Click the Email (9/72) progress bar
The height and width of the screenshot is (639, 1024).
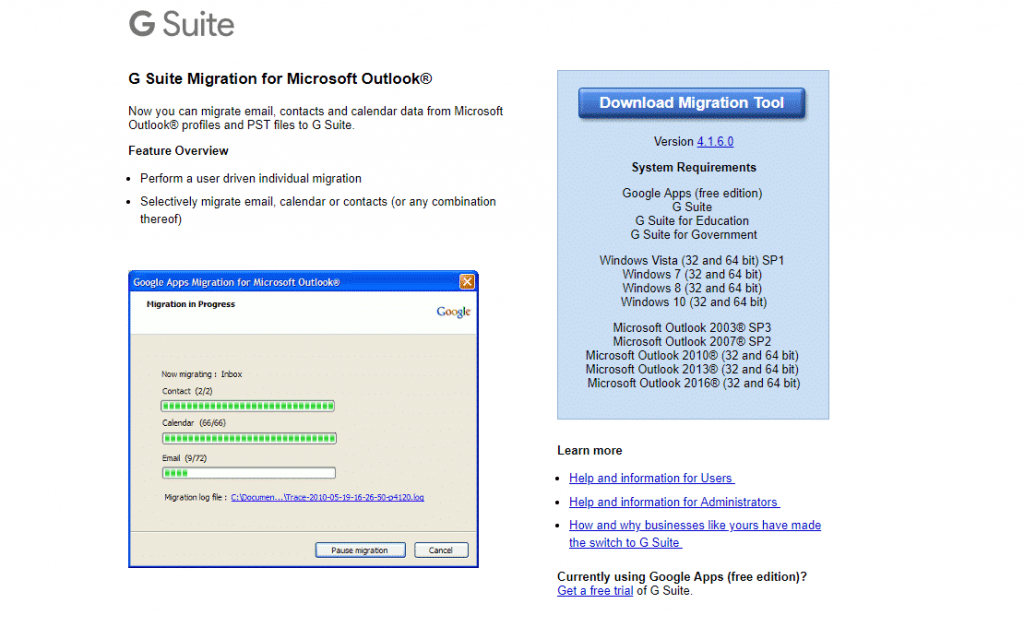248,473
